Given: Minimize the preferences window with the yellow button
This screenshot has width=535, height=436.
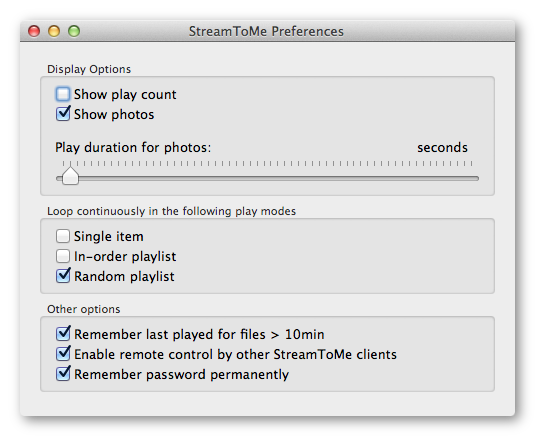Looking at the screenshot, I should tap(54, 31).
